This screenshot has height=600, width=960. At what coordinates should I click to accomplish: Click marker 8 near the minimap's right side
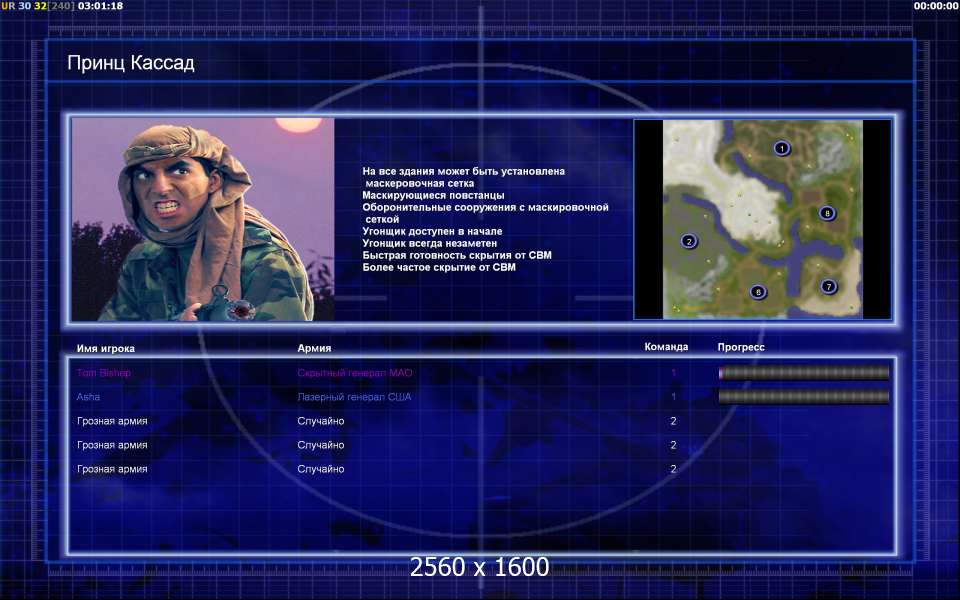(827, 213)
